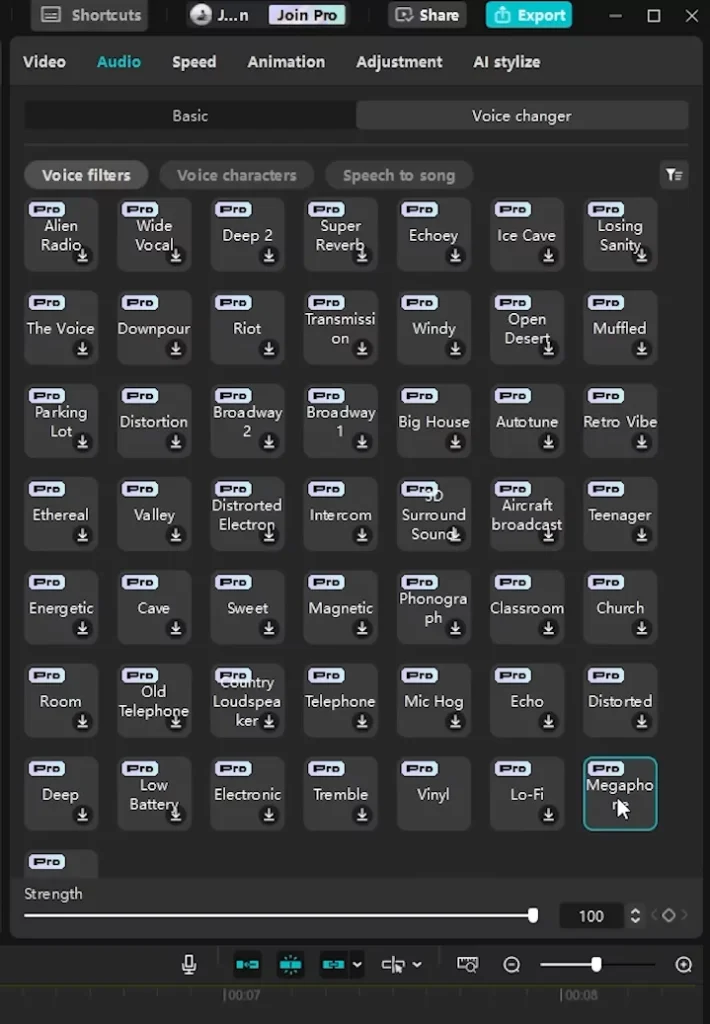Download the Classroom voice filter
The image size is (710, 1024).
click(x=549, y=628)
